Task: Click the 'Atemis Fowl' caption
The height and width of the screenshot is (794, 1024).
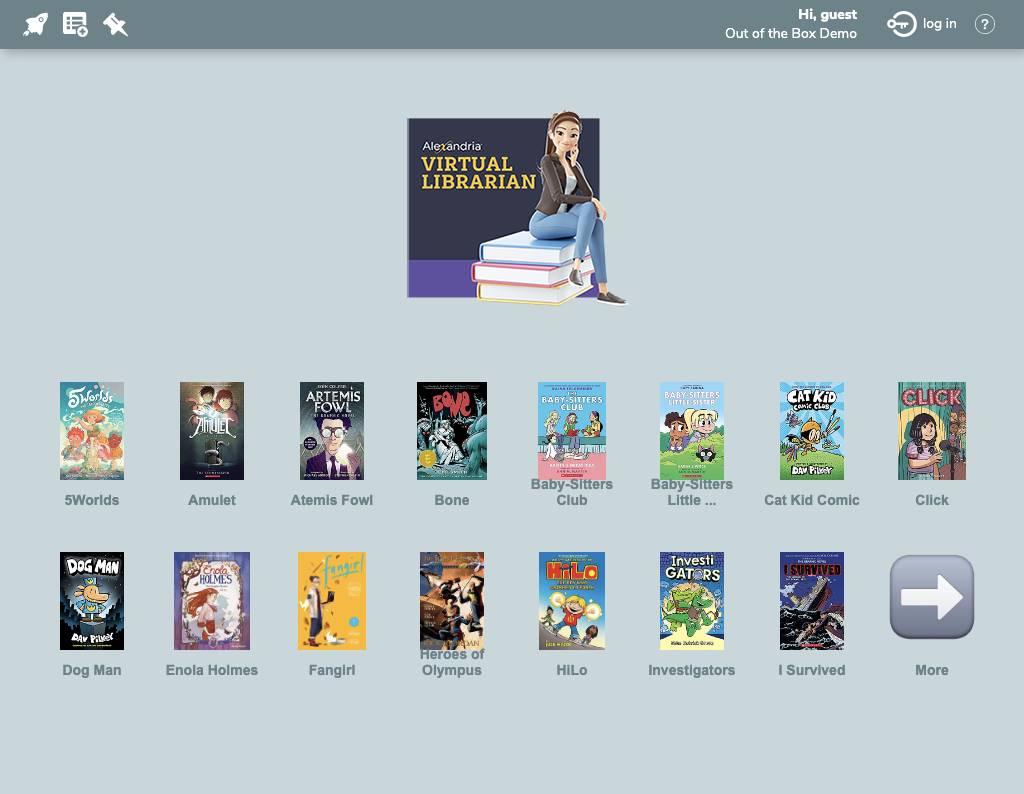Action: 332,500
